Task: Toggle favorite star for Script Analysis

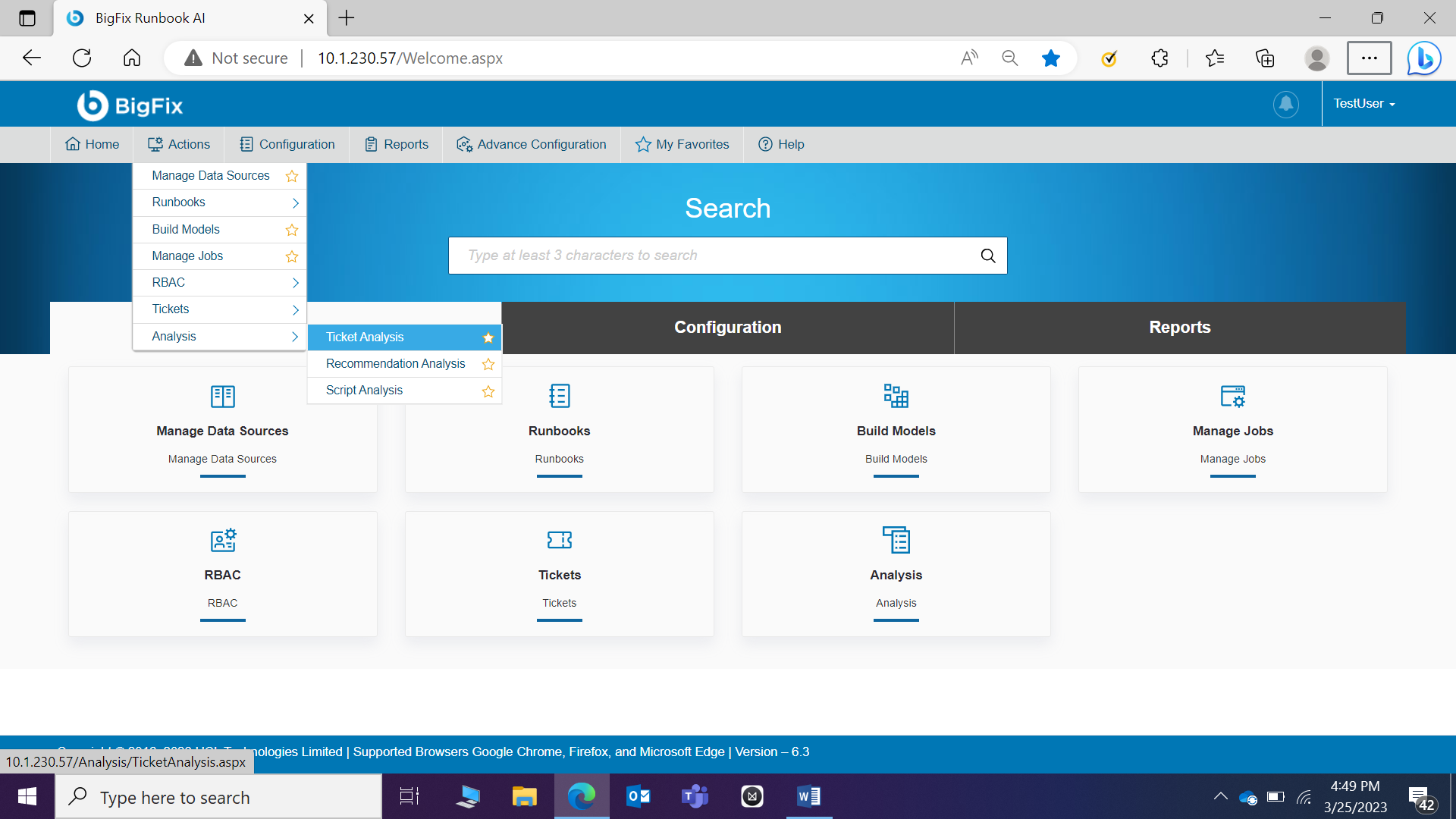Action: pos(488,391)
